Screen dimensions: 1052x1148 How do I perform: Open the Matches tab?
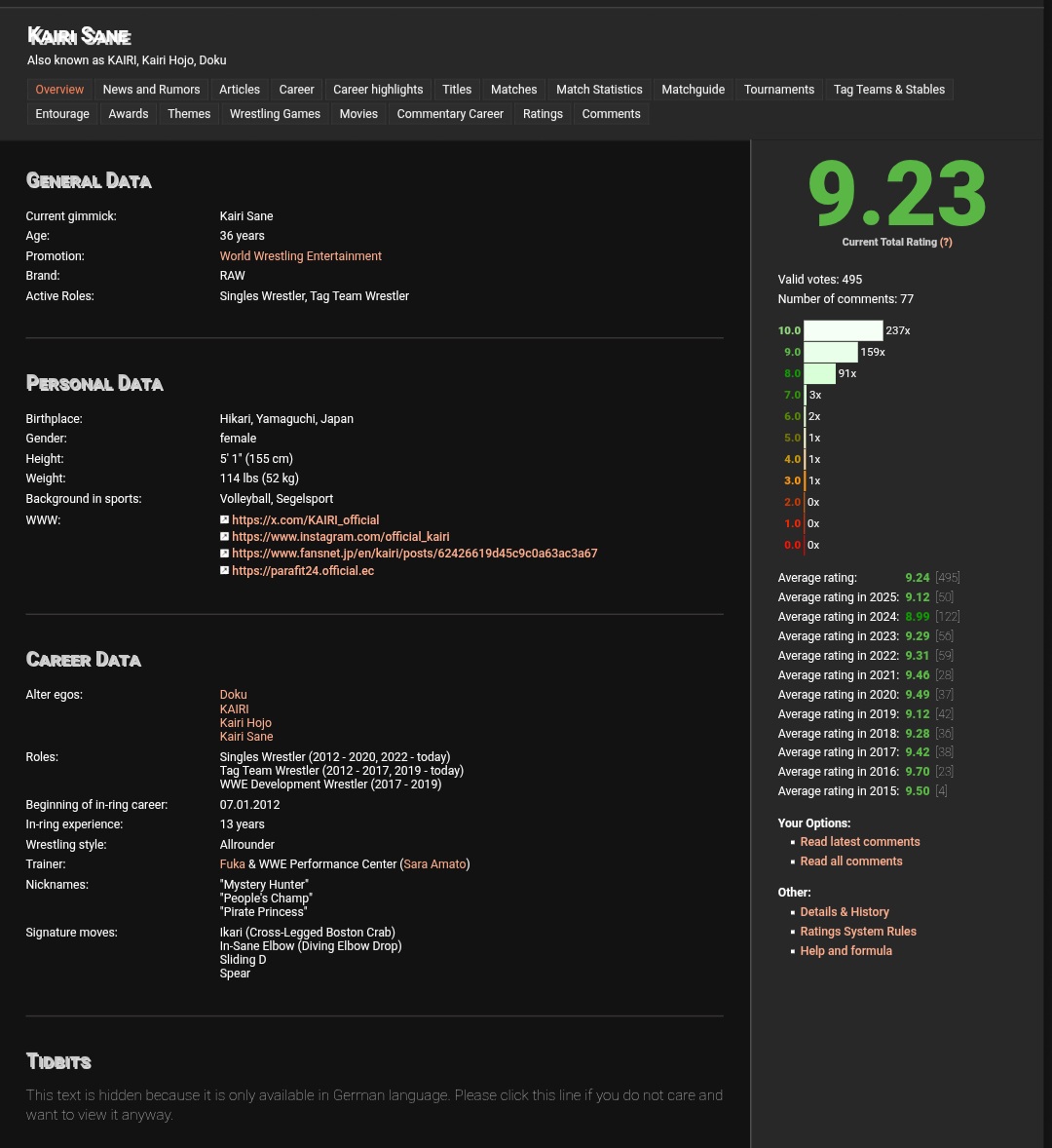513,90
